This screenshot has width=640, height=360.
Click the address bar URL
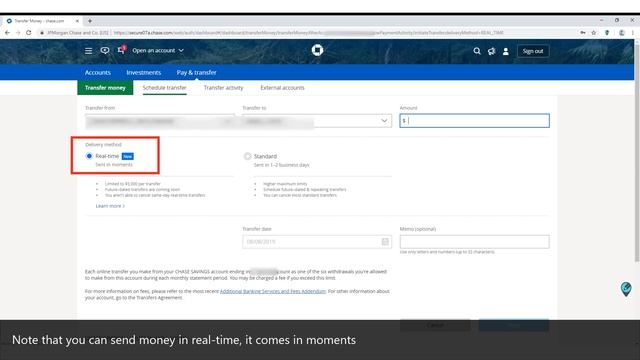tap(308, 33)
